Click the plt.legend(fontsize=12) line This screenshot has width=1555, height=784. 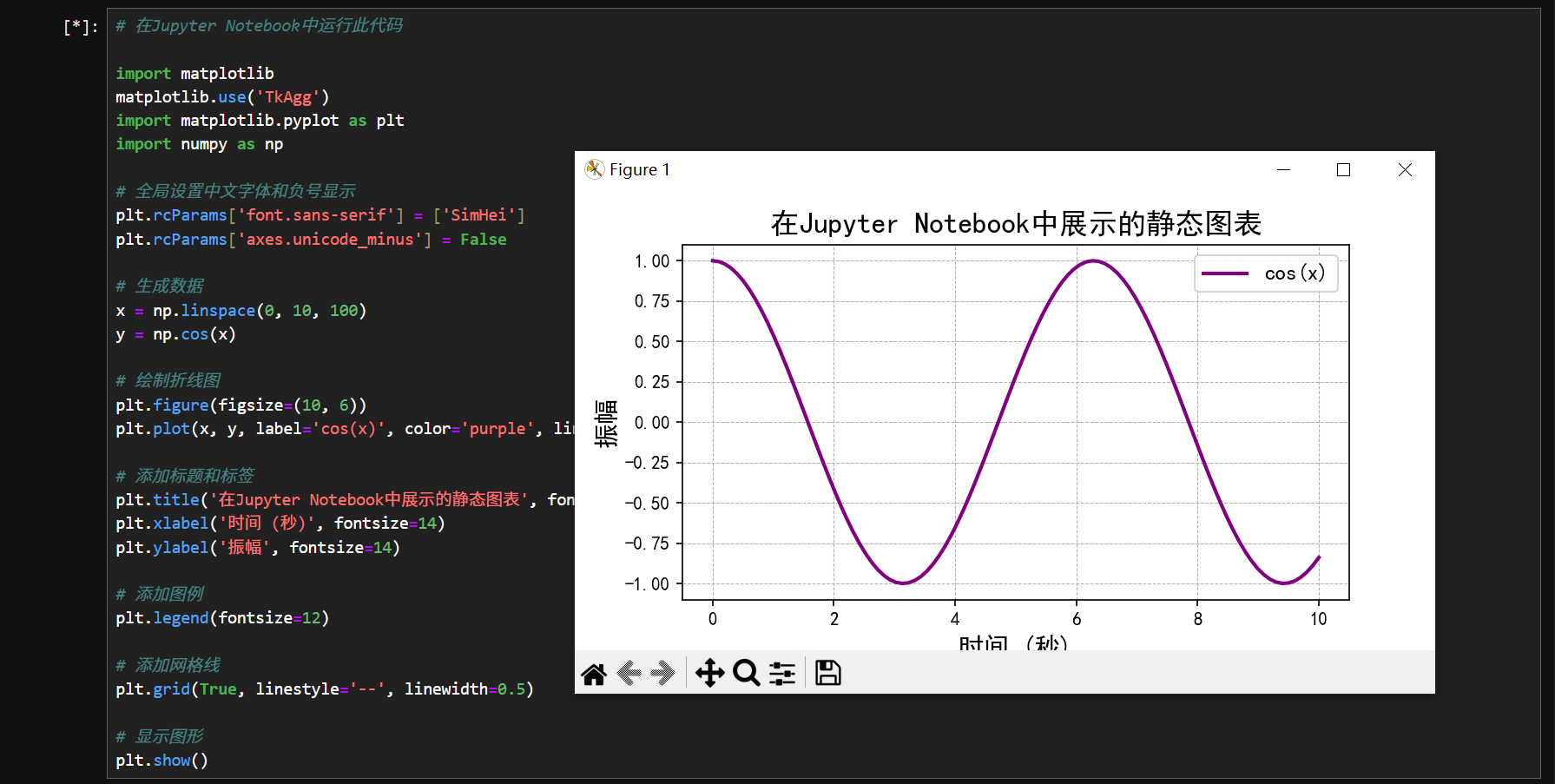point(223,618)
